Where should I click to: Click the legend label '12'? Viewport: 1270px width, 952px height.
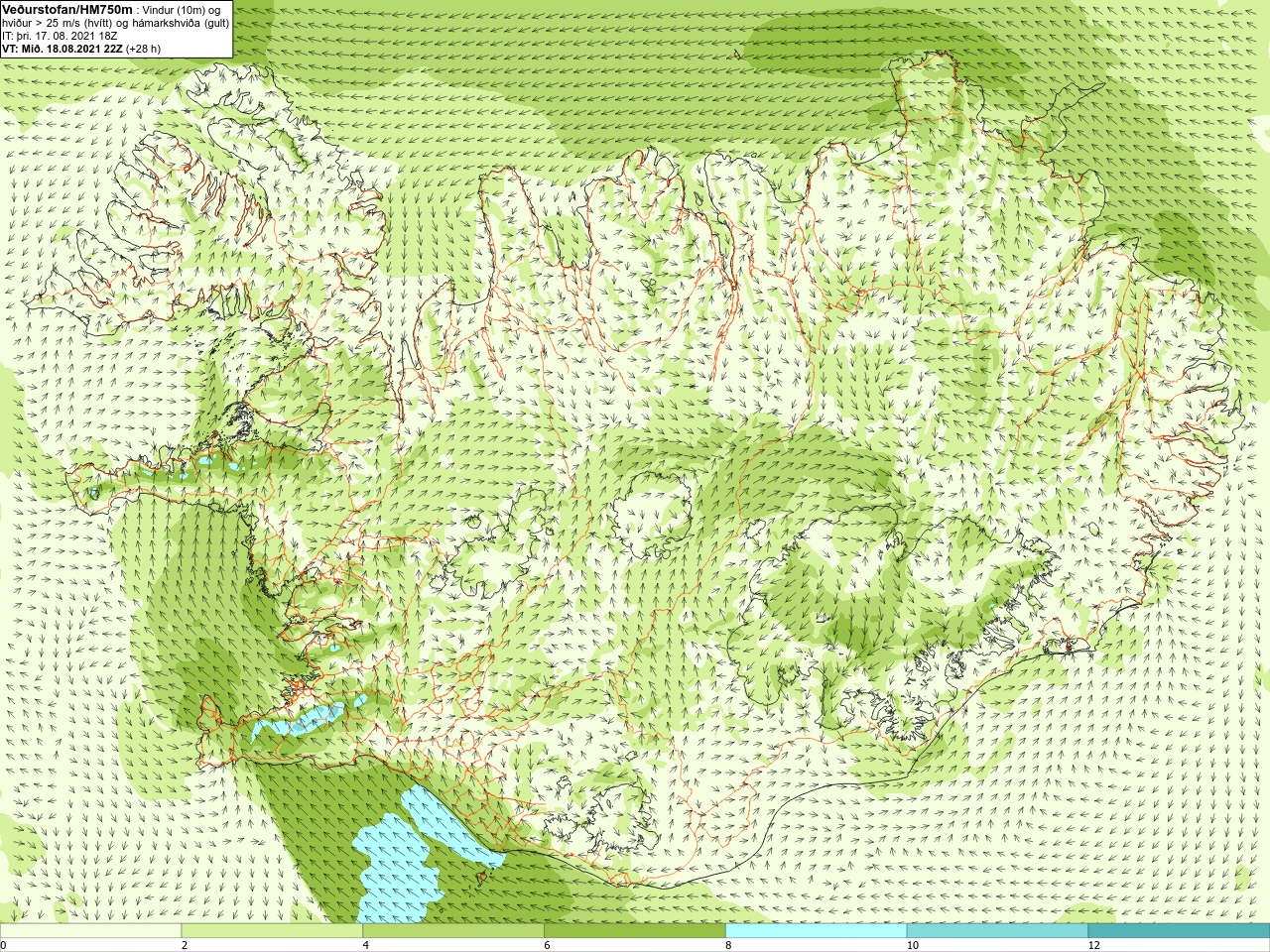pyautogui.click(x=1093, y=945)
